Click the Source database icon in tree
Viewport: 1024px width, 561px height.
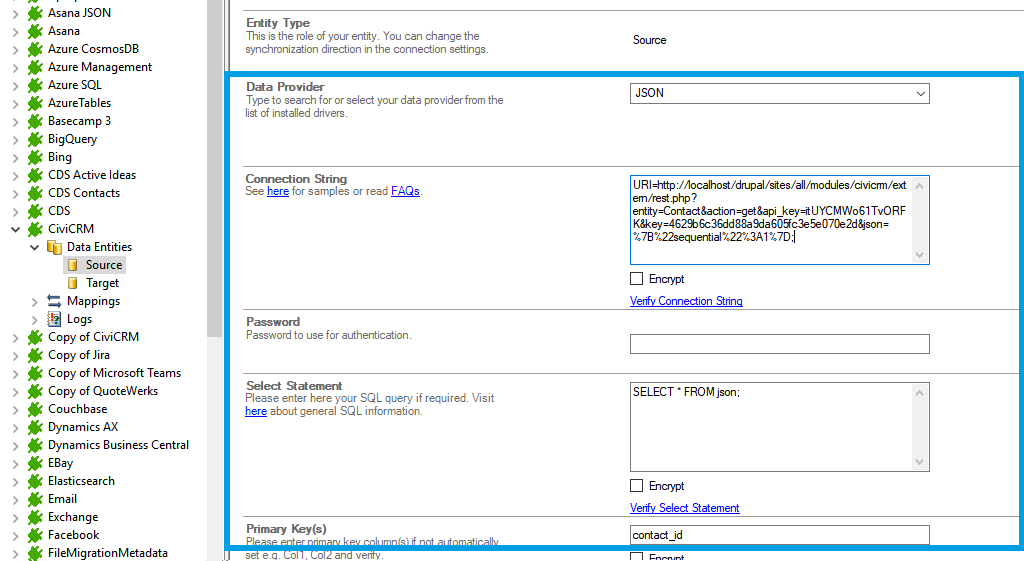[x=72, y=265]
